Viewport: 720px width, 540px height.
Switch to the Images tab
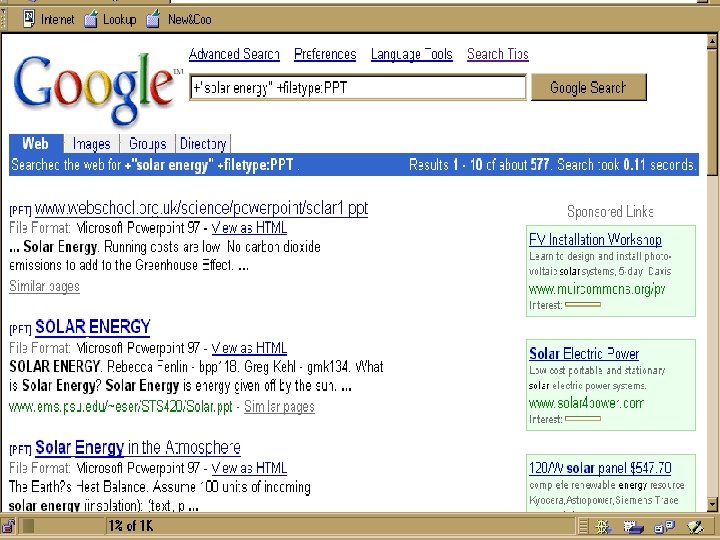click(91, 144)
